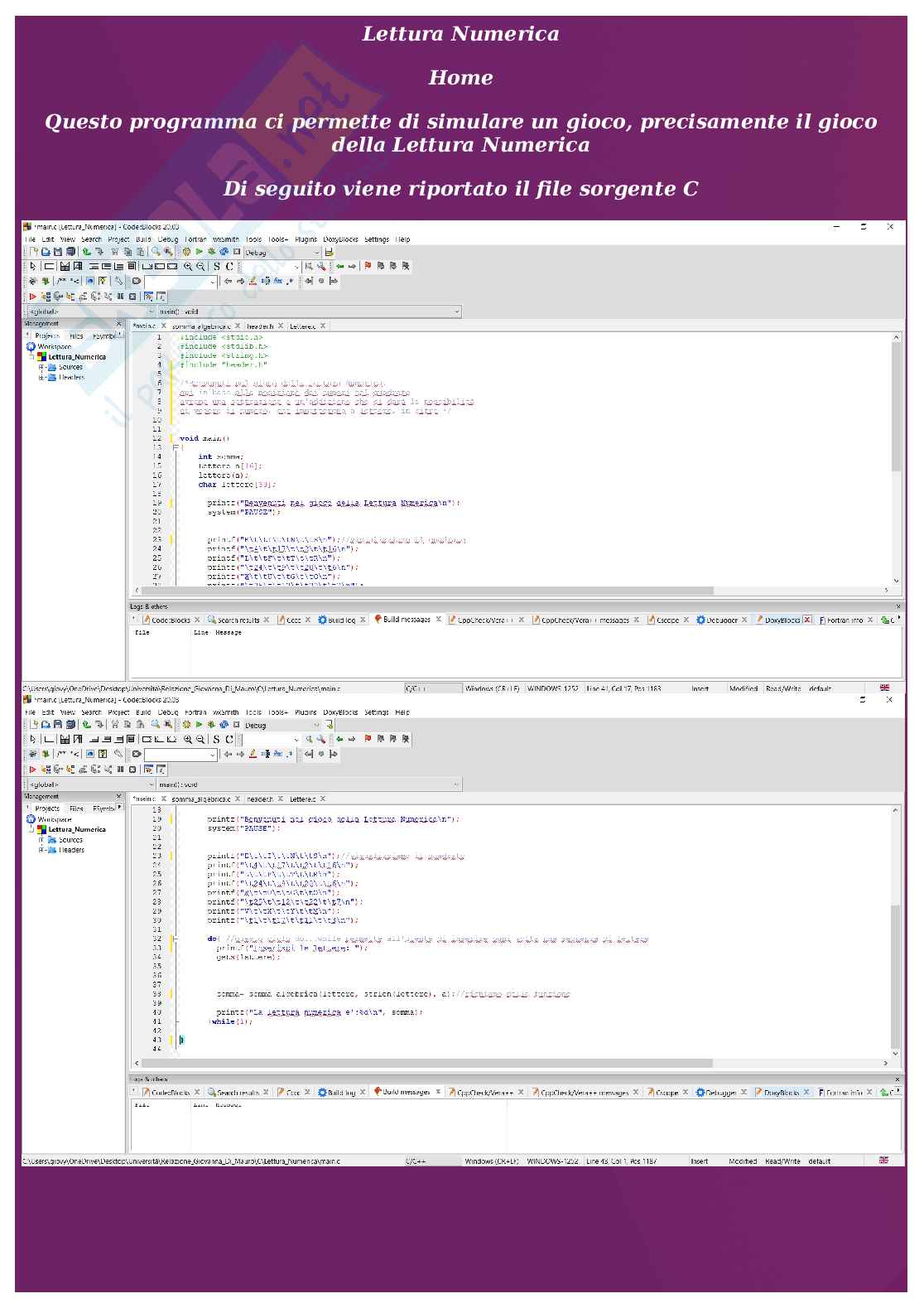The height and width of the screenshot is (1308, 924).
Task: Click the Build gear icon in the upper Code::Blocks window
Action: (186, 252)
